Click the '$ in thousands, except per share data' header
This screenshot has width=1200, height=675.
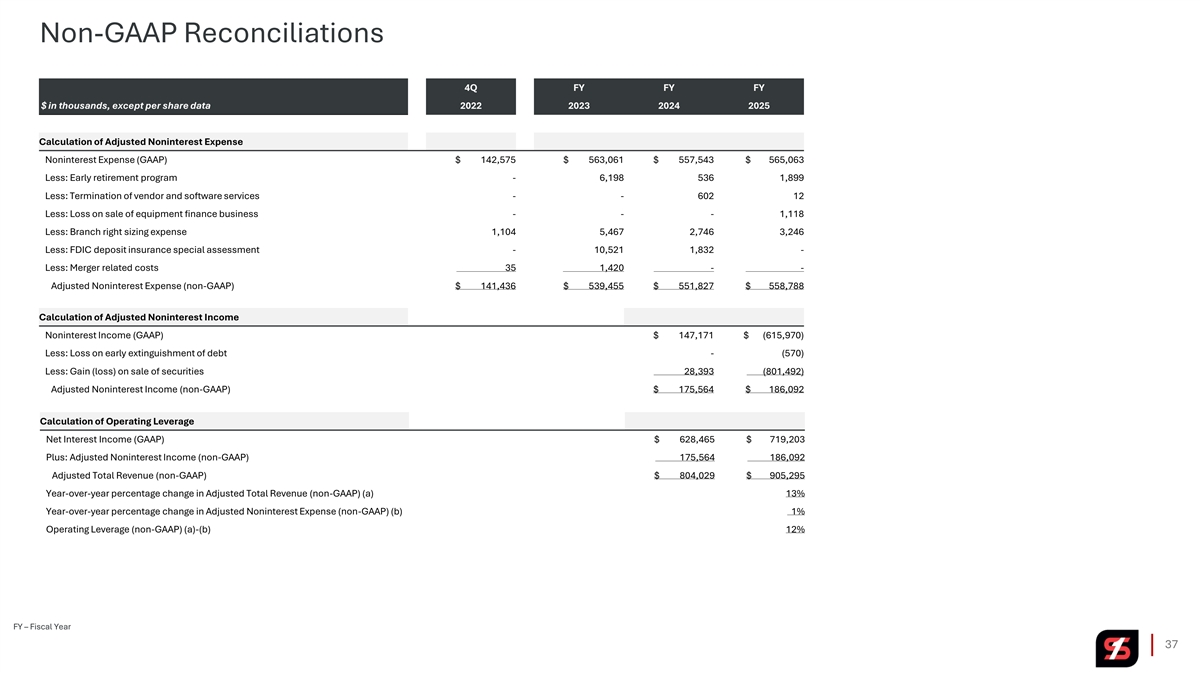pyautogui.click(x=126, y=105)
